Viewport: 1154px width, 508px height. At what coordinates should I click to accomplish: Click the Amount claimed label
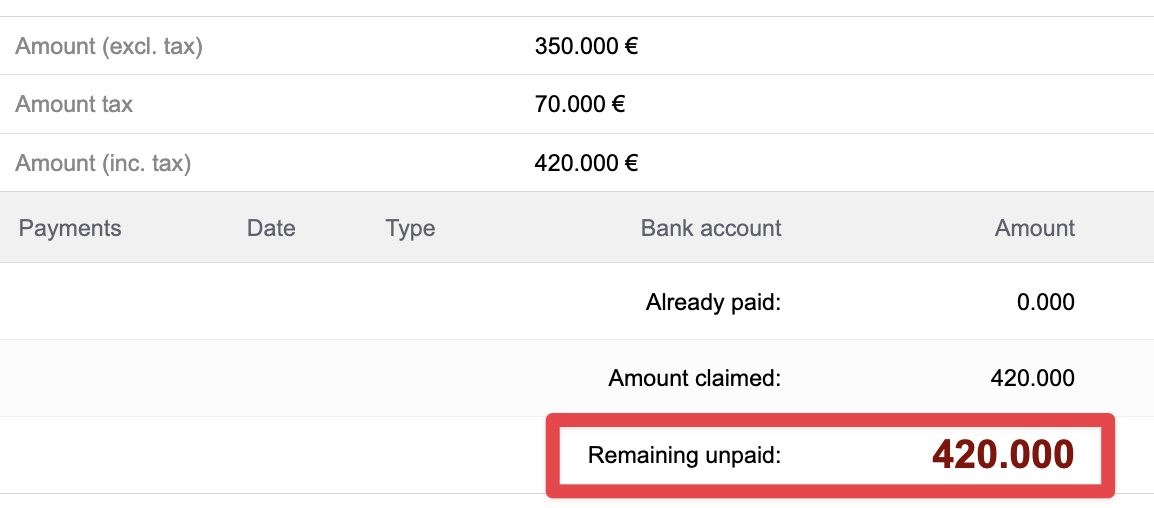[x=694, y=379]
